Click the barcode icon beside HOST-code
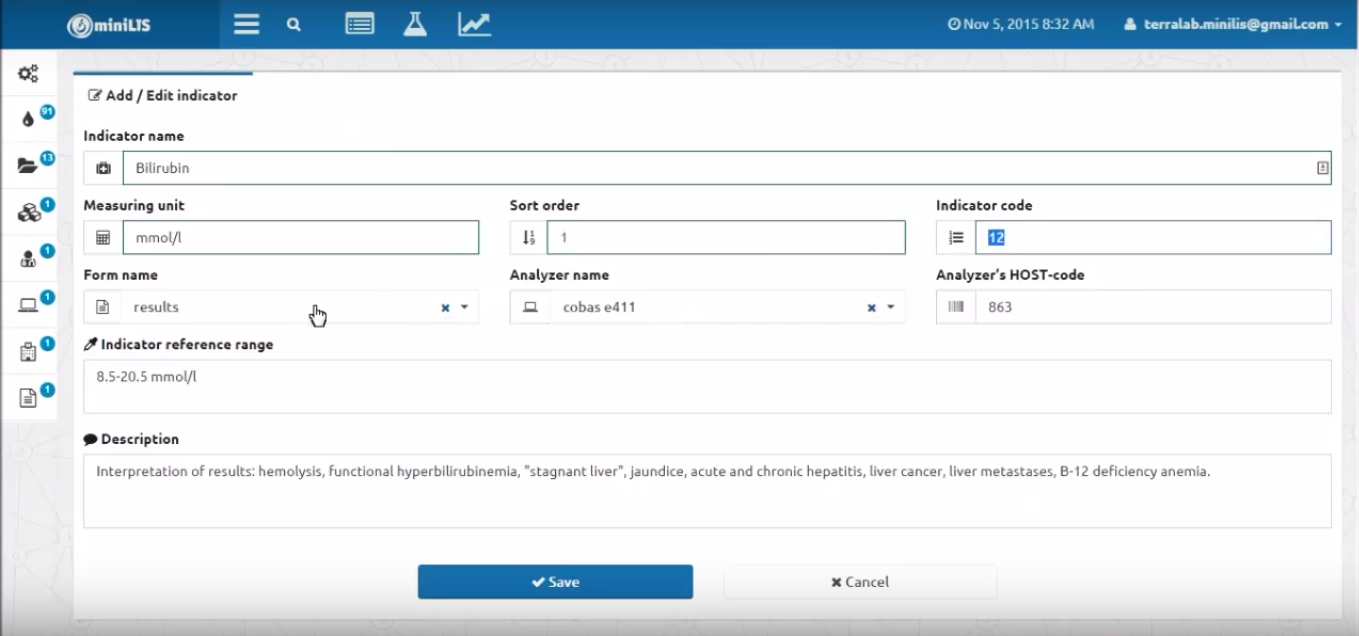Image resolution: width=1359 pixels, height=636 pixels. 956,307
